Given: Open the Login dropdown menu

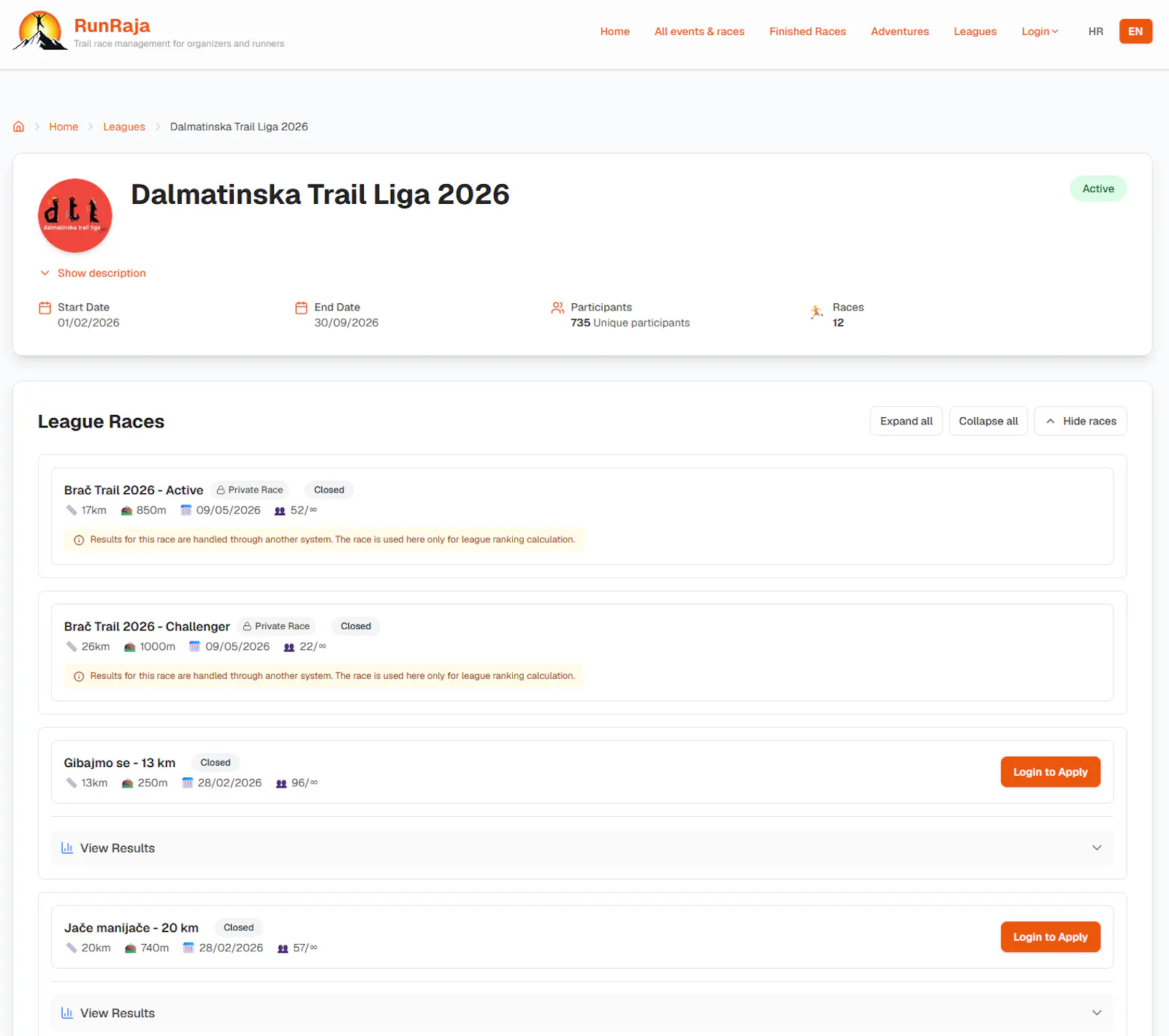Looking at the screenshot, I should [1040, 31].
